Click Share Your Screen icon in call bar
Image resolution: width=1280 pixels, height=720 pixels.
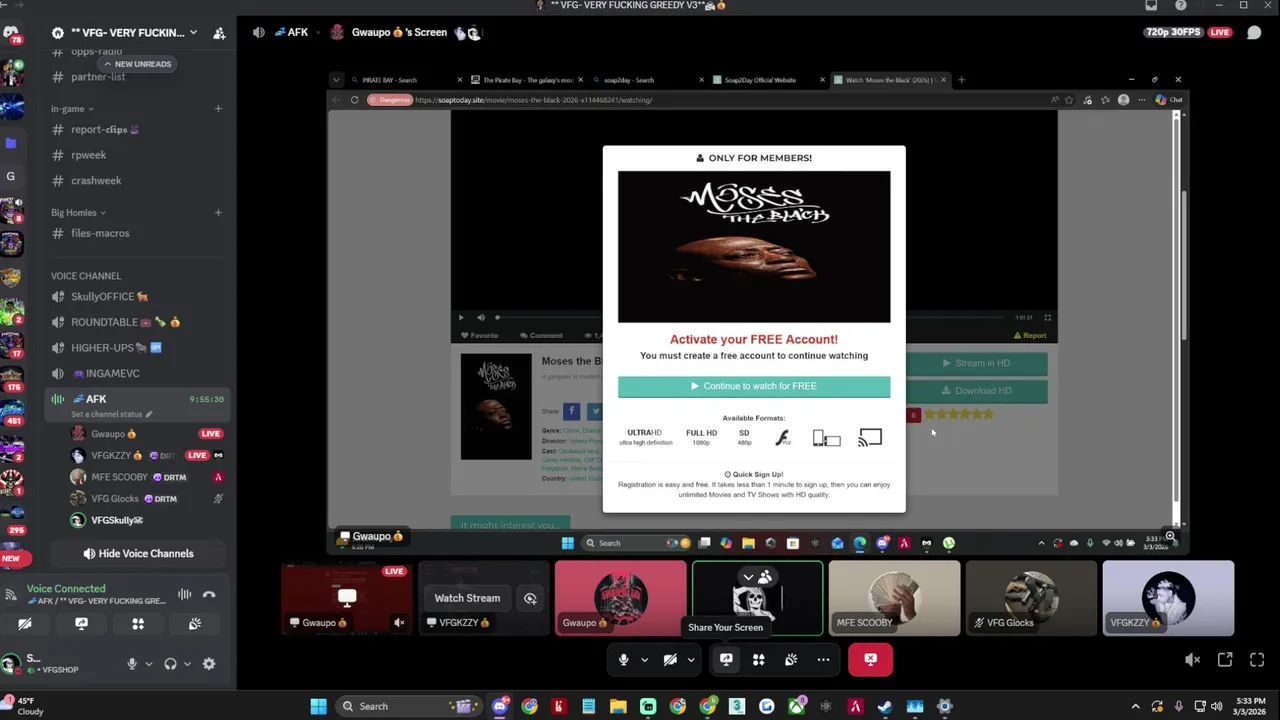coord(726,659)
